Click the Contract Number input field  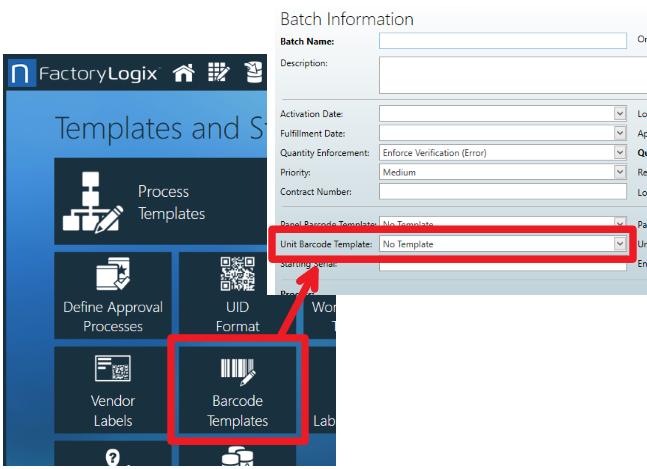point(503,191)
